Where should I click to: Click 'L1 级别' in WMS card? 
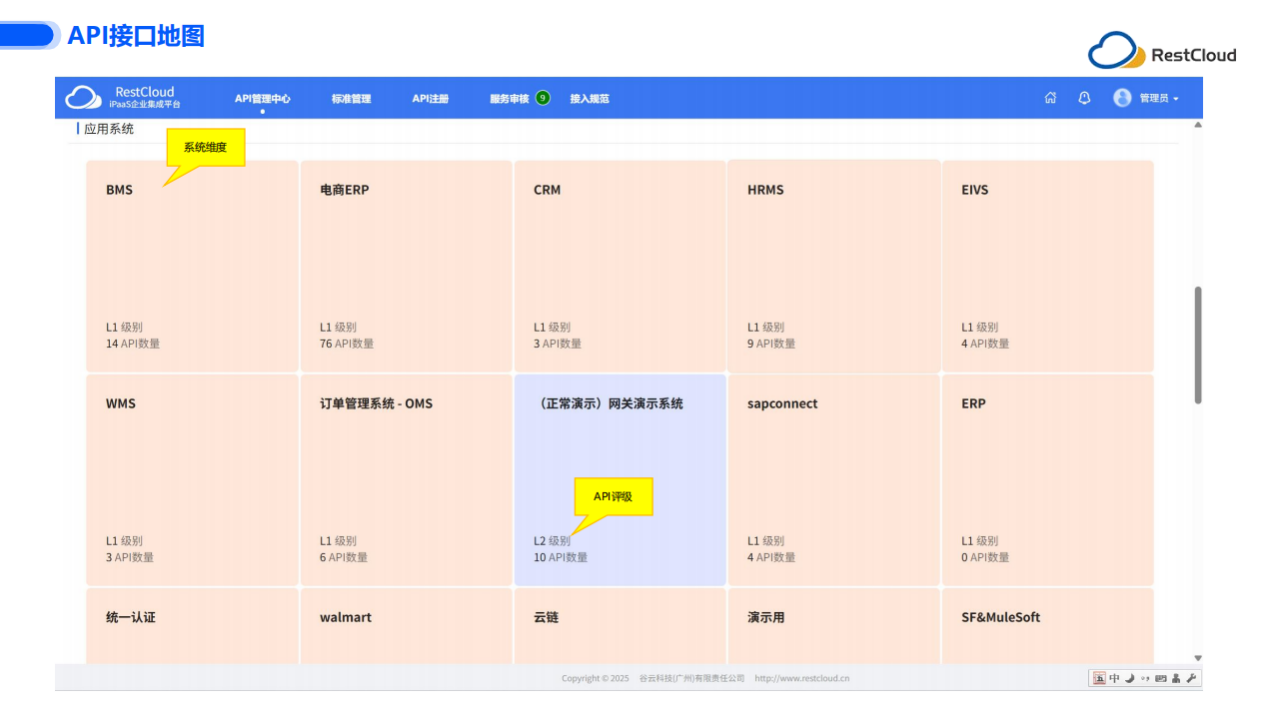click(124, 541)
